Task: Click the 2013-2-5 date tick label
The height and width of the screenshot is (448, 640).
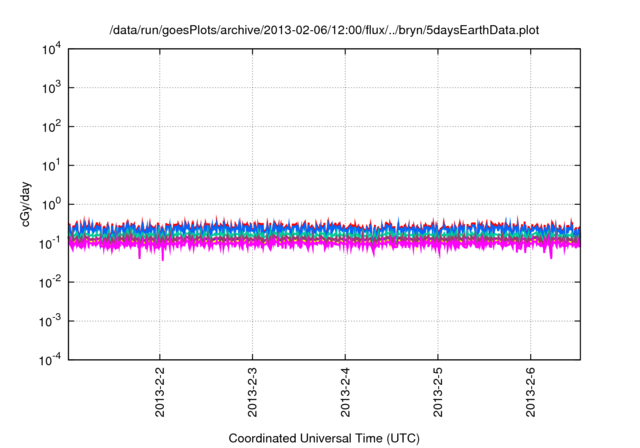Action: [438, 392]
